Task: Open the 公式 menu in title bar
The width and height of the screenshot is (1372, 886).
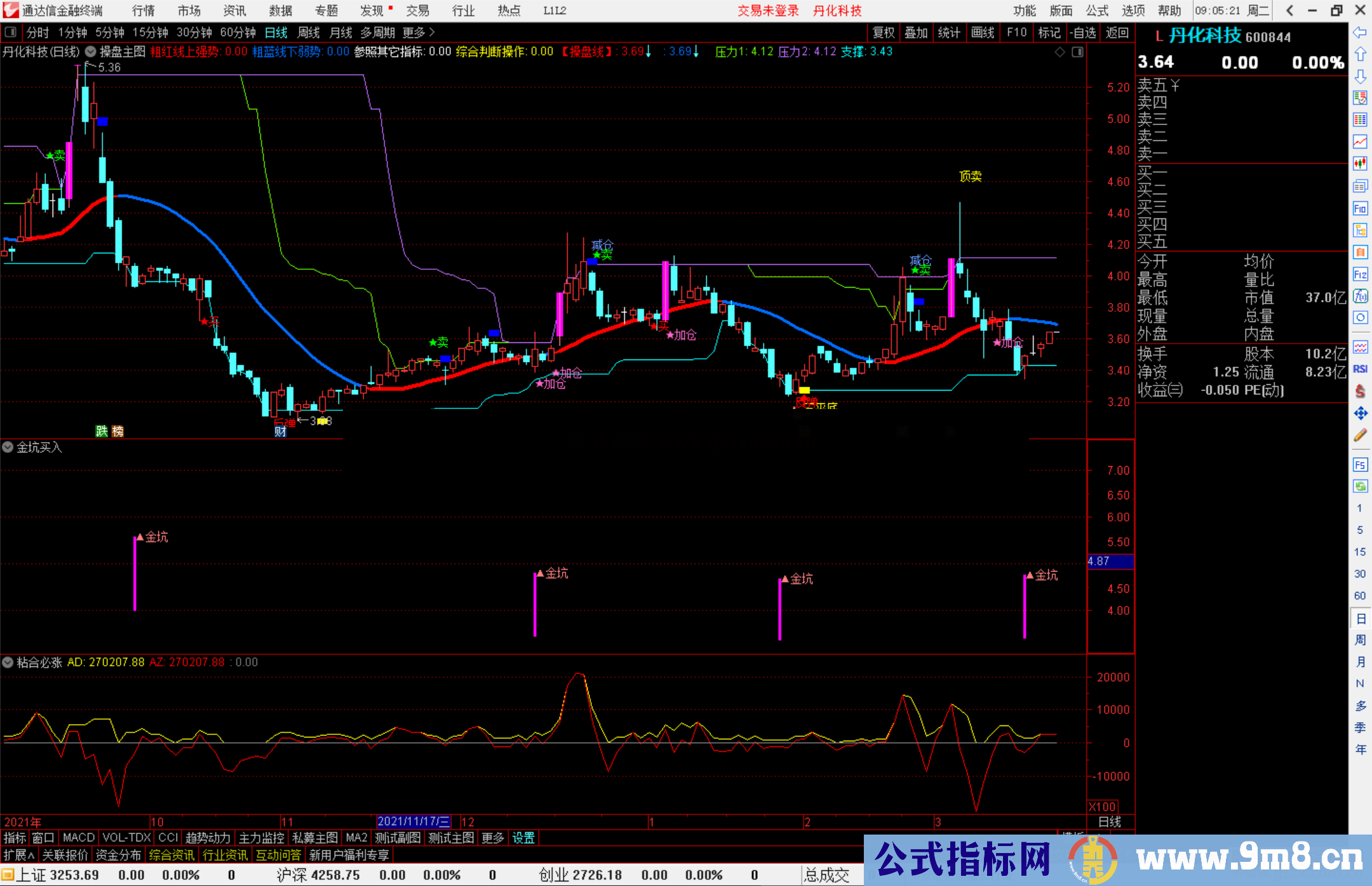Action: click(1096, 11)
